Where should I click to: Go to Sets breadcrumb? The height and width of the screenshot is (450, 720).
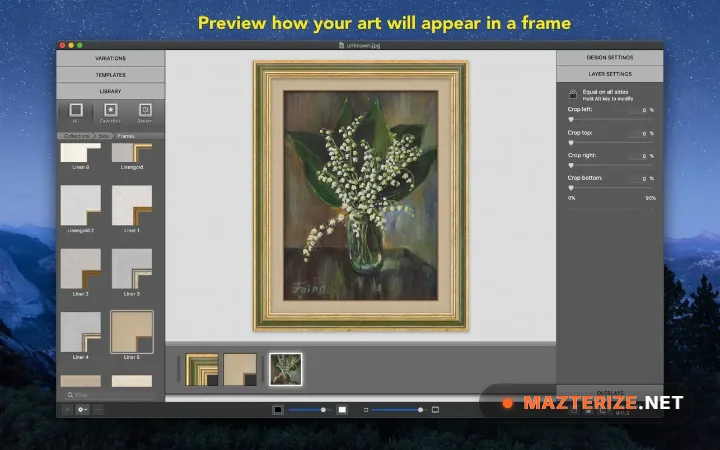[x=104, y=136]
